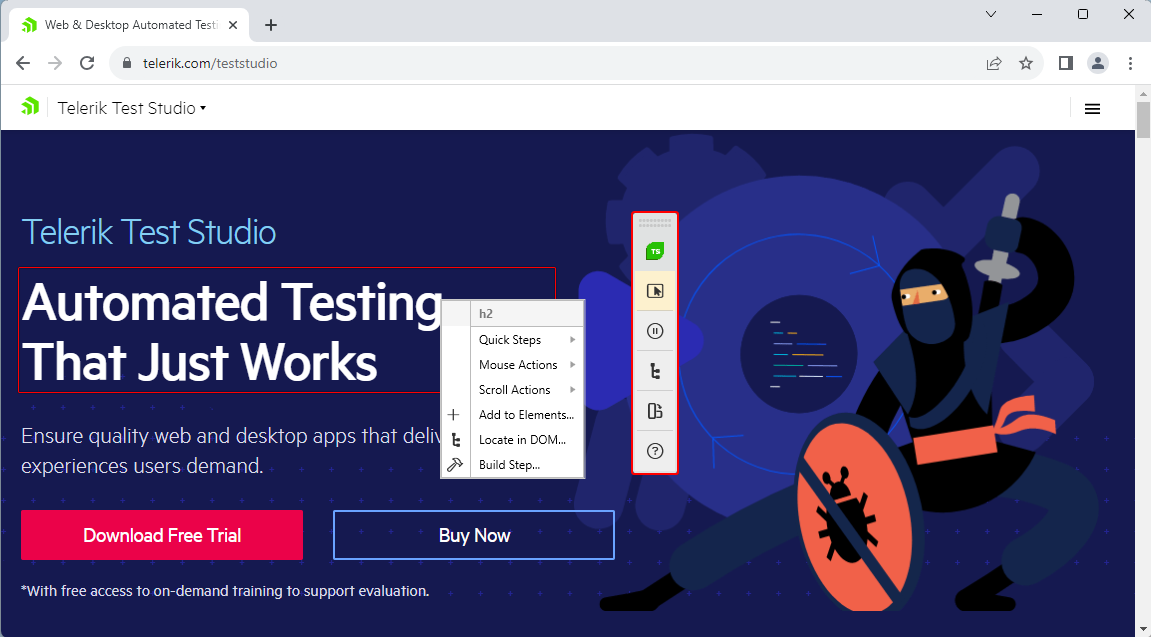This screenshot has height=637, width=1151.
Task: Open the Chrome three-dot menu
Action: [x=1130, y=63]
